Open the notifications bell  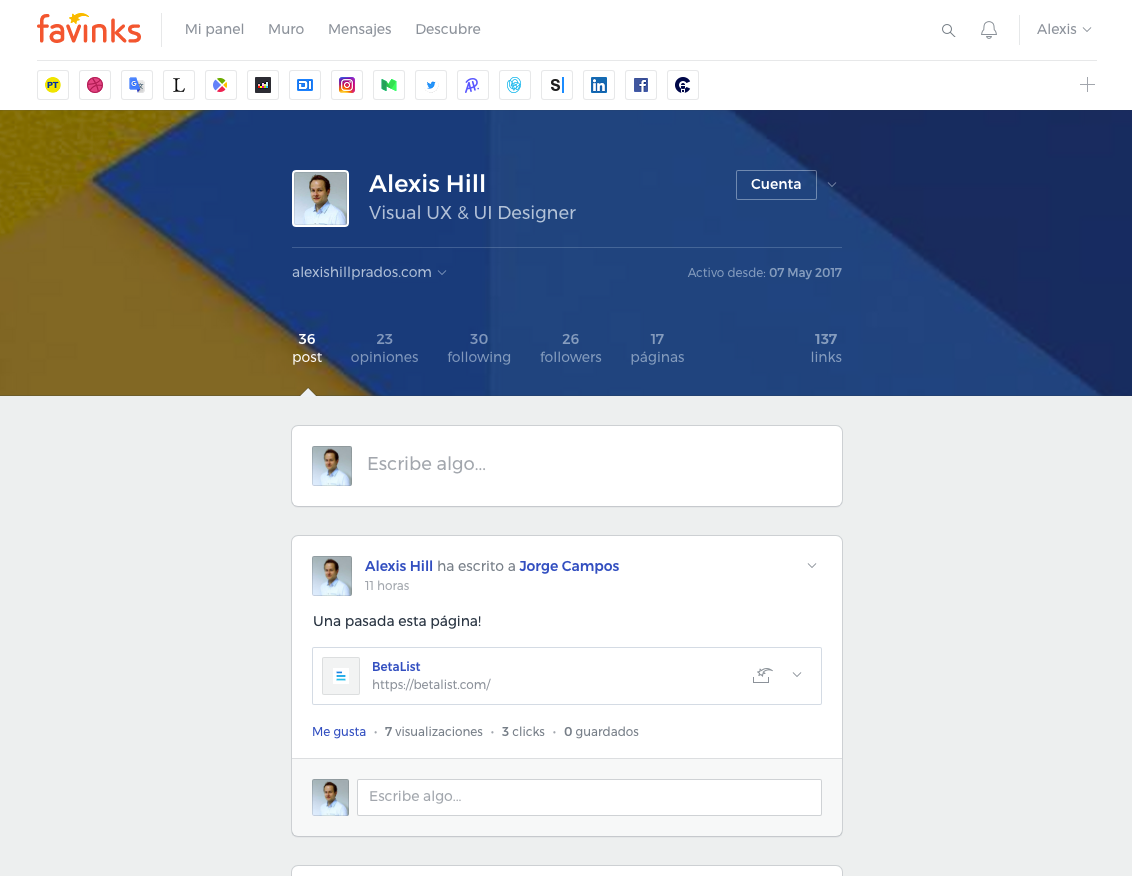click(989, 30)
